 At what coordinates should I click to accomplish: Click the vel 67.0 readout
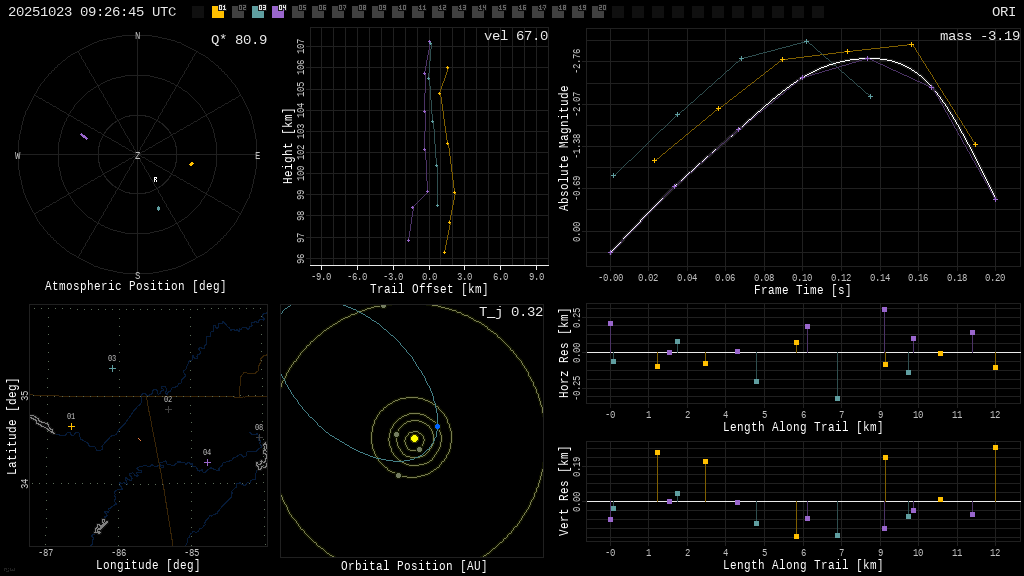tap(515, 37)
